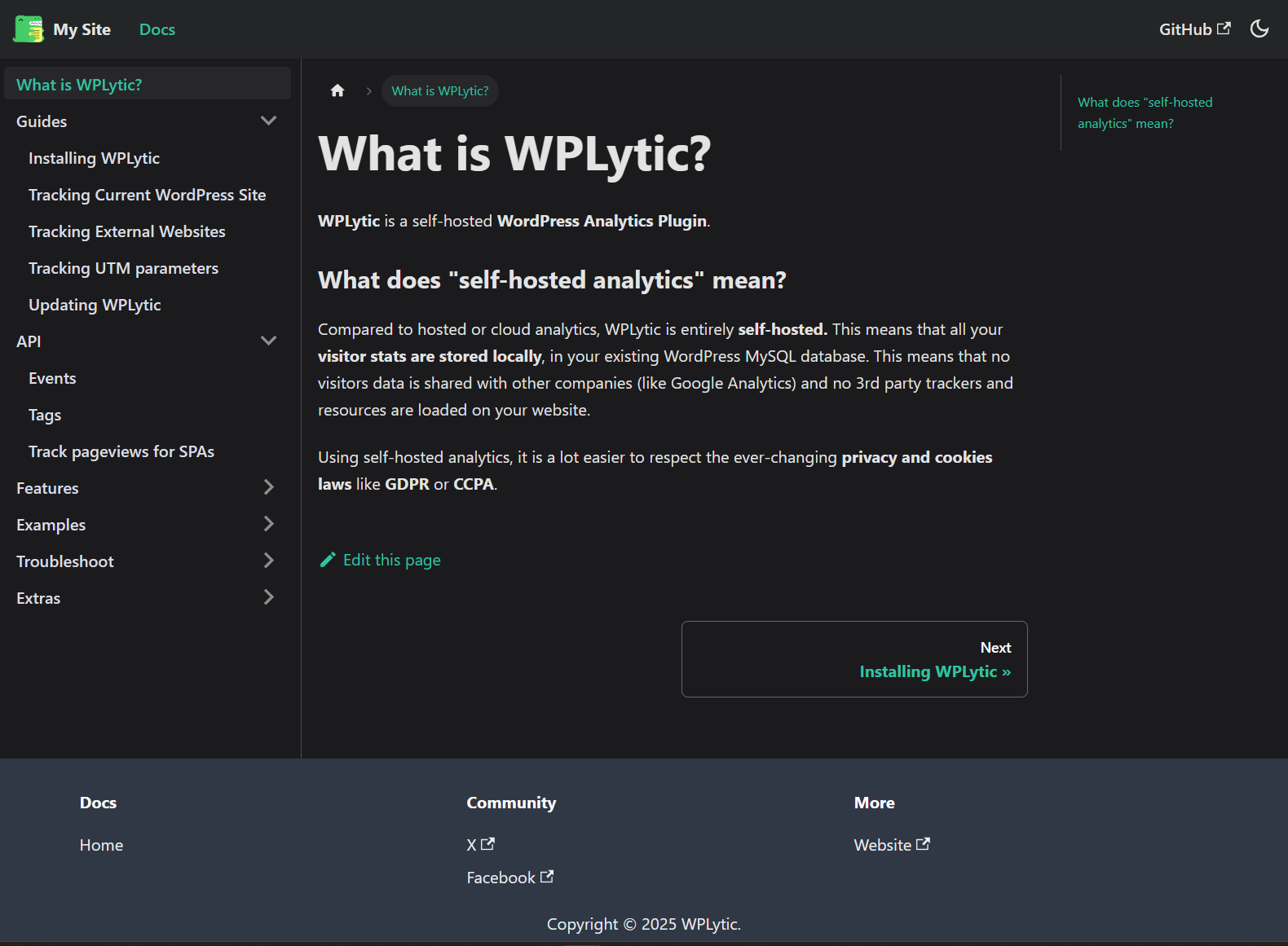1288x946 pixels.
Task: Click bold text privacy and cookies
Action: (x=917, y=457)
